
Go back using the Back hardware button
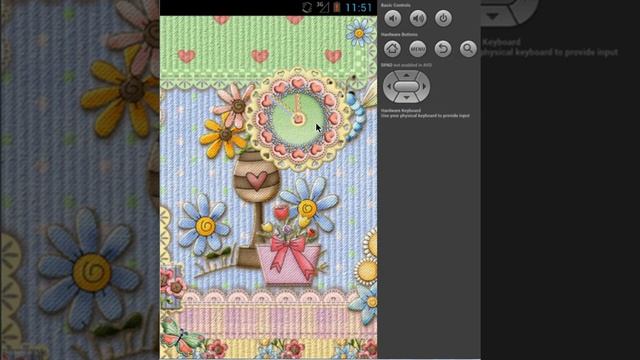443,49
